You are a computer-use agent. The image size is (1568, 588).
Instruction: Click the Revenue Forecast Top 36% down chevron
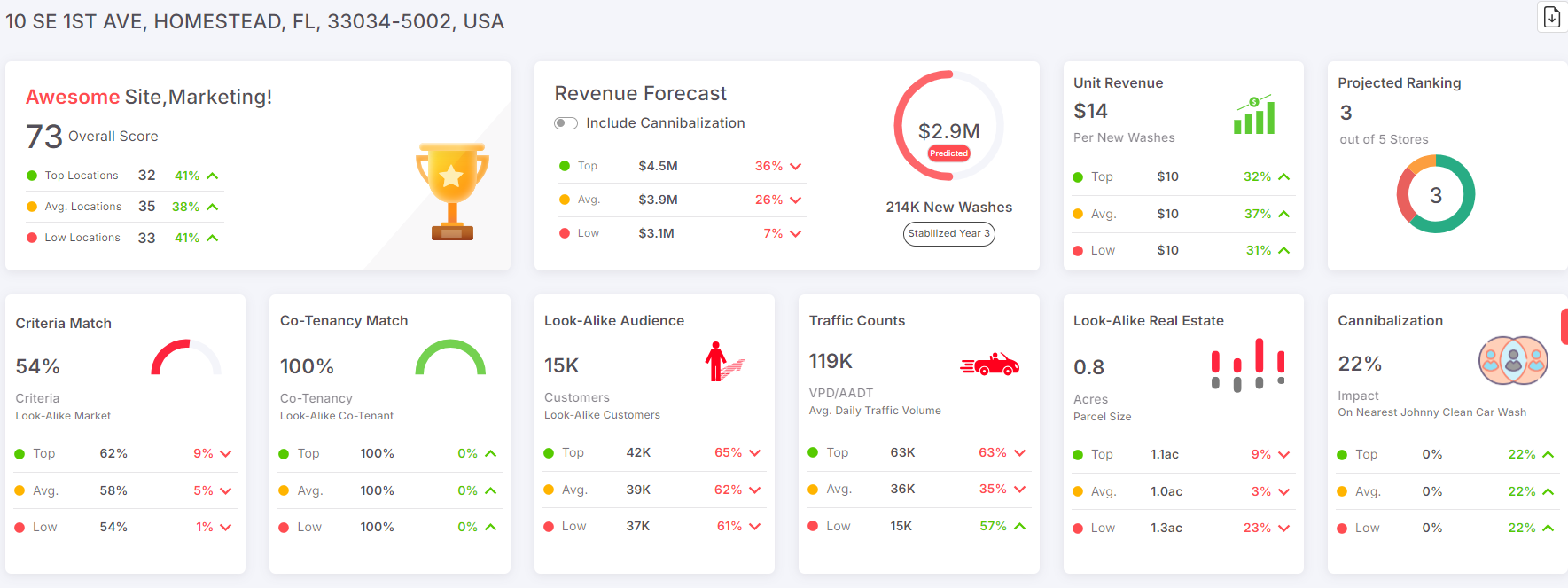[x=795, y=167]
